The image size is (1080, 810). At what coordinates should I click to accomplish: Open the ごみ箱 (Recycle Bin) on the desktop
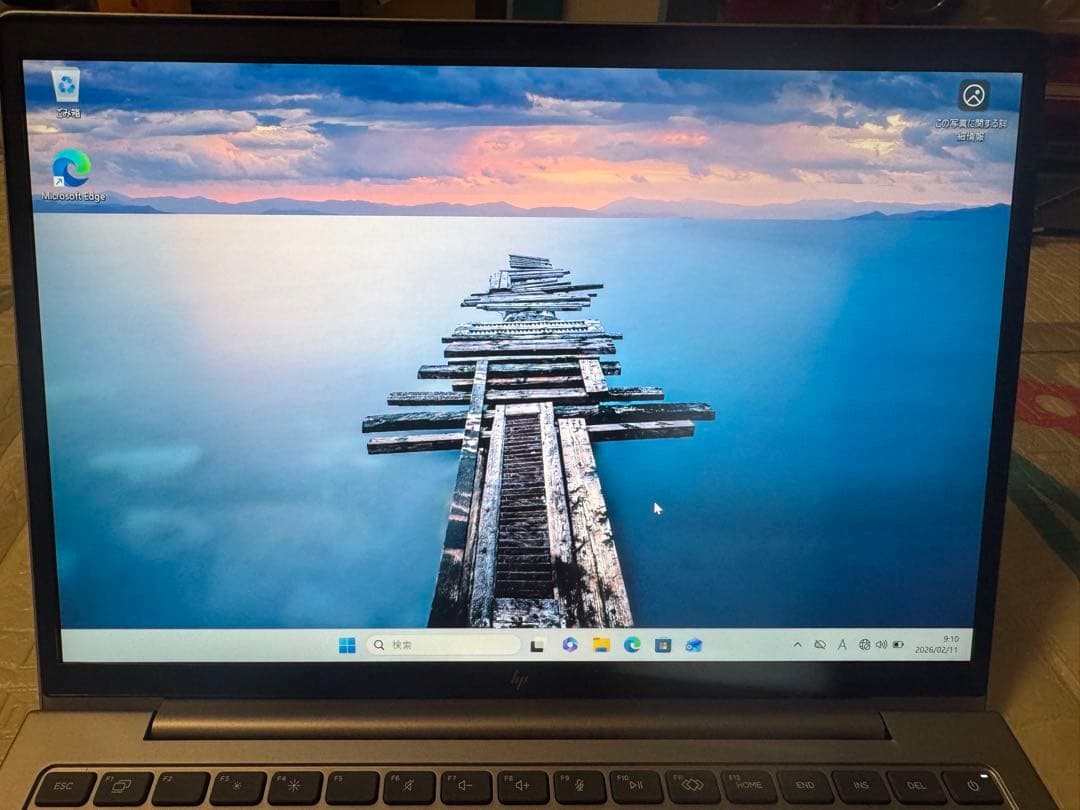pyautogui.click(x=65, y=82)
